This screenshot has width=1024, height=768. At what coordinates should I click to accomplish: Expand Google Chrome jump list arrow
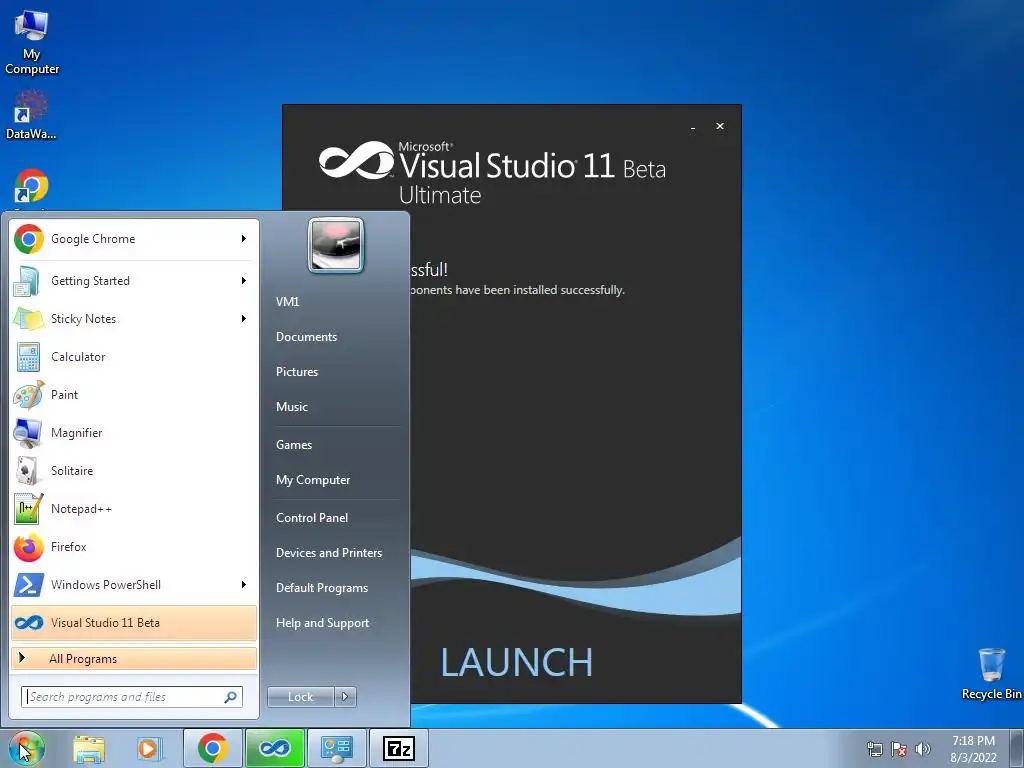point(244,239)
